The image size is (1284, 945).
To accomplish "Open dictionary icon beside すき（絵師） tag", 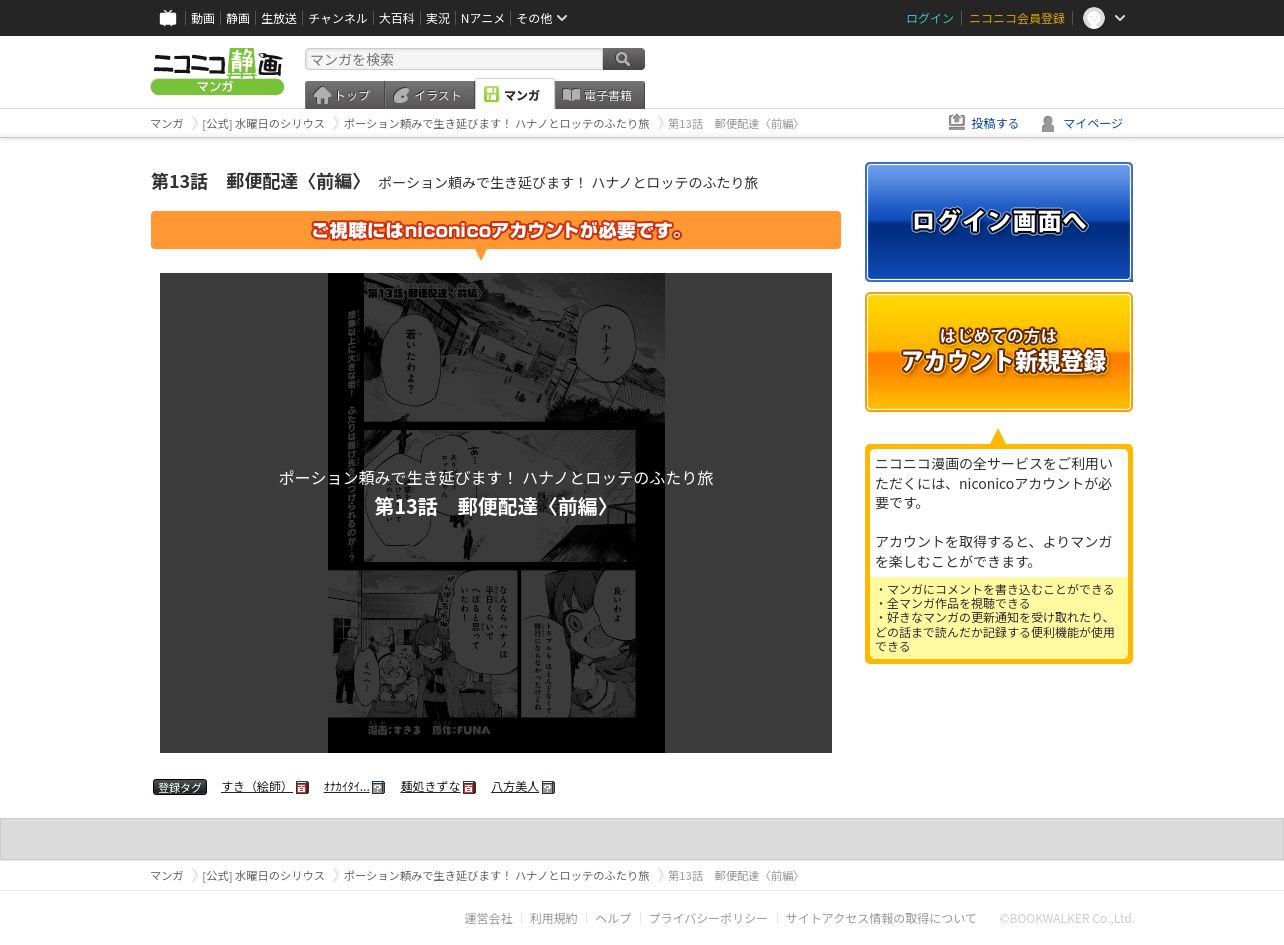I will tap(302, 787).
